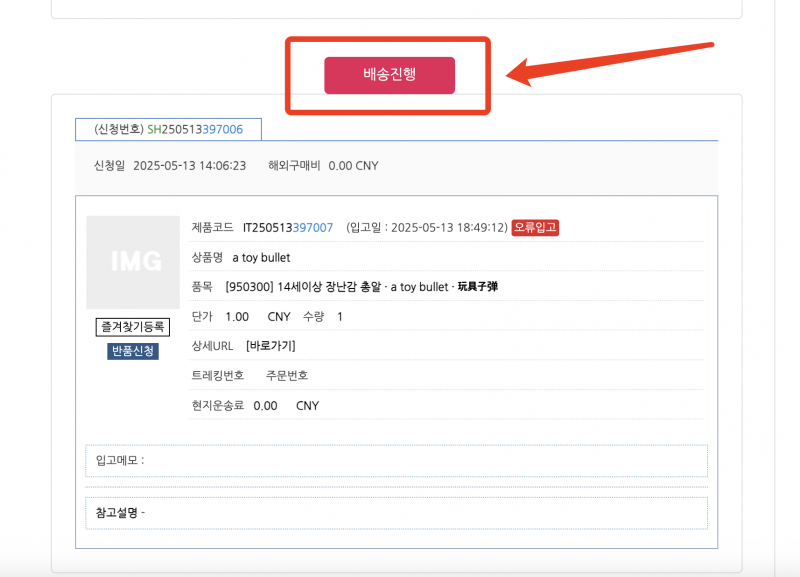The image size is (800, 577).
Task: Open the [바로가기] detail URL link
Action: pyautogui.click(x=270, y=346)
